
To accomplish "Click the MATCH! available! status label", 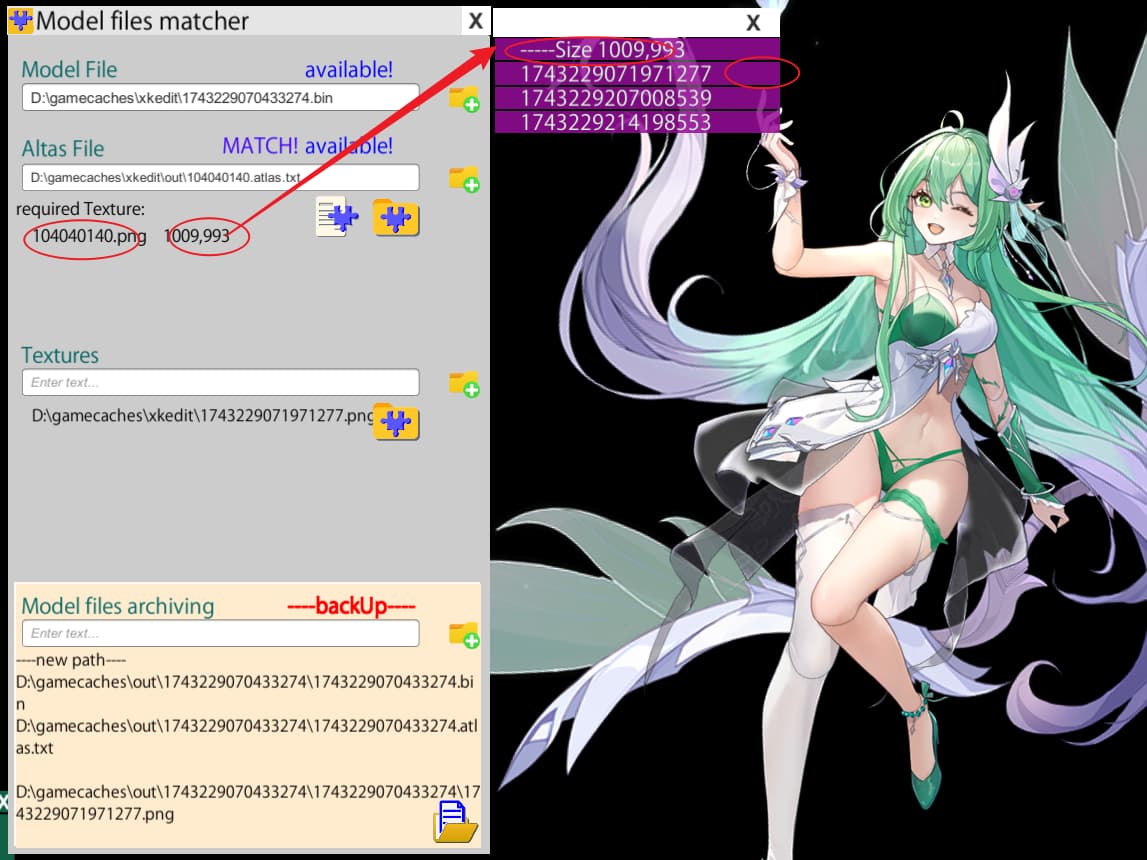I will [x=307, y=146].
